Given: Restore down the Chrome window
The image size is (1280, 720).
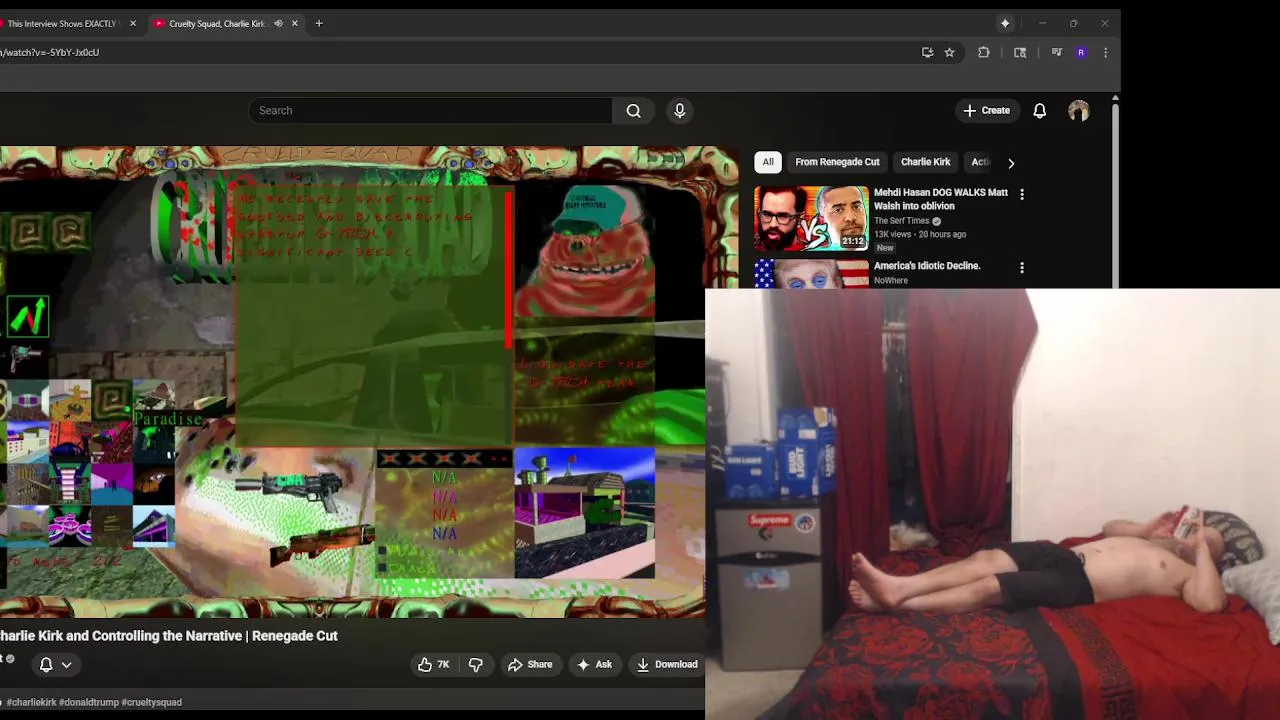Looking at the screenshot, I should point(1073,23).
